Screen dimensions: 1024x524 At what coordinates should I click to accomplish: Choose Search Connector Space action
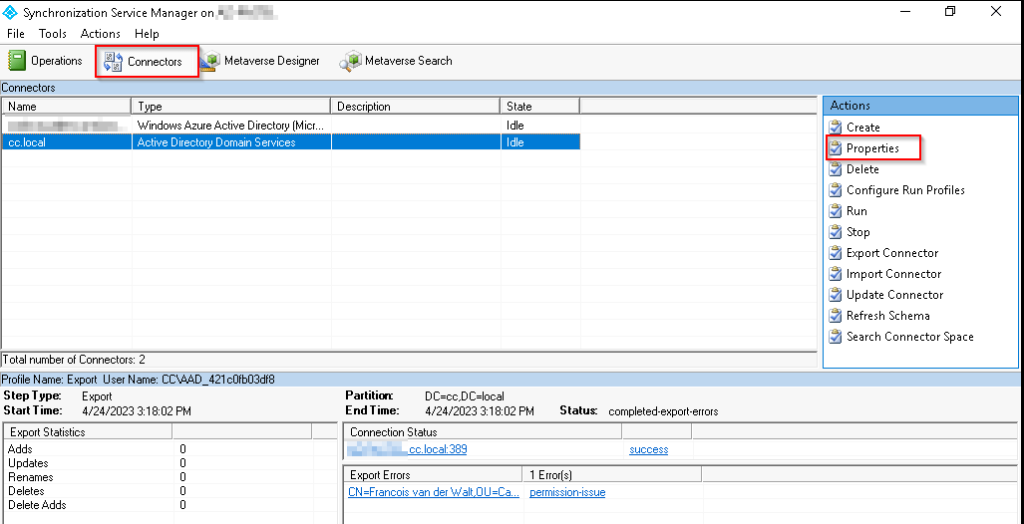click(x=909, y=337)
